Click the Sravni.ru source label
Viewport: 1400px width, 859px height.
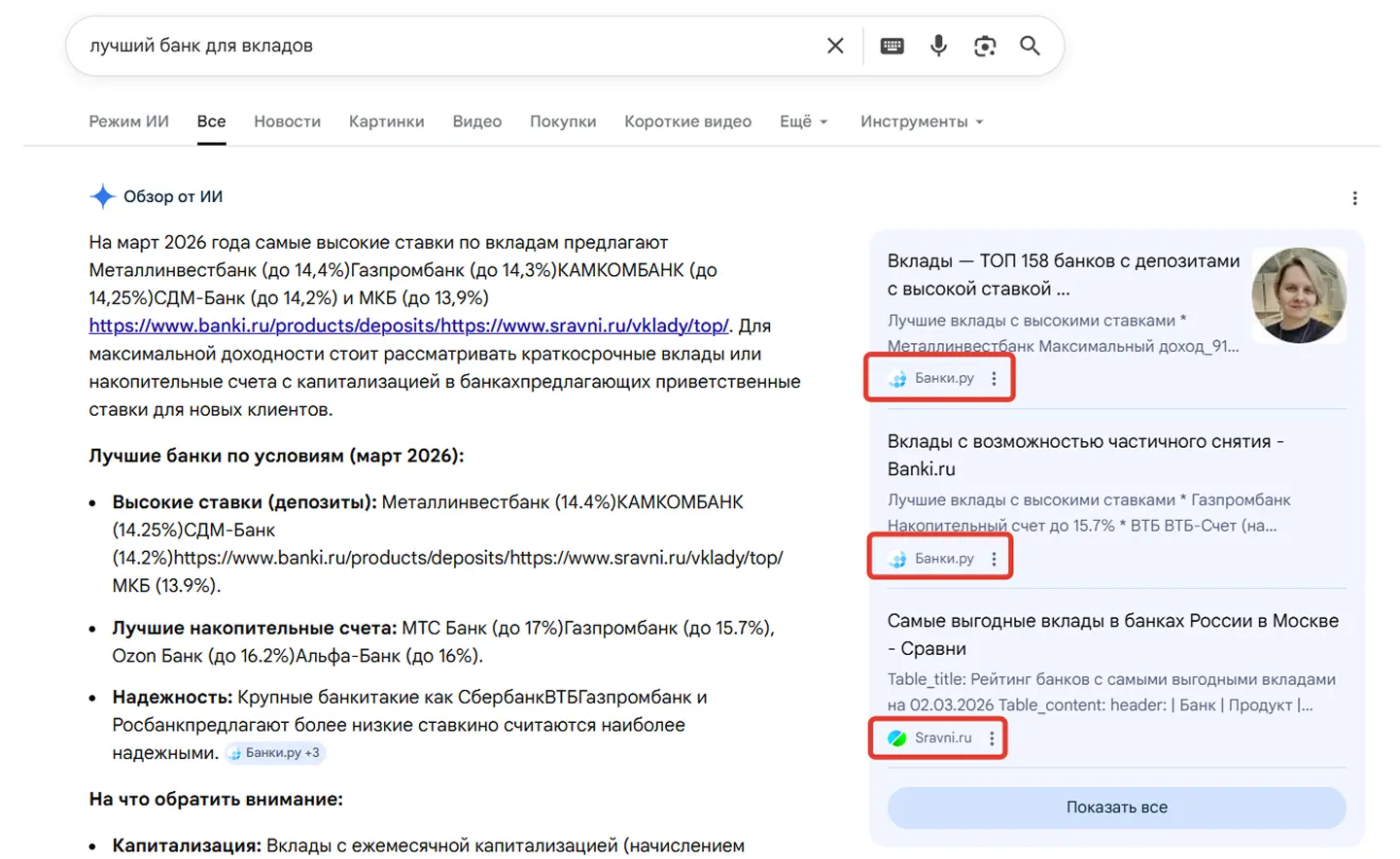[x=943, y=739]
